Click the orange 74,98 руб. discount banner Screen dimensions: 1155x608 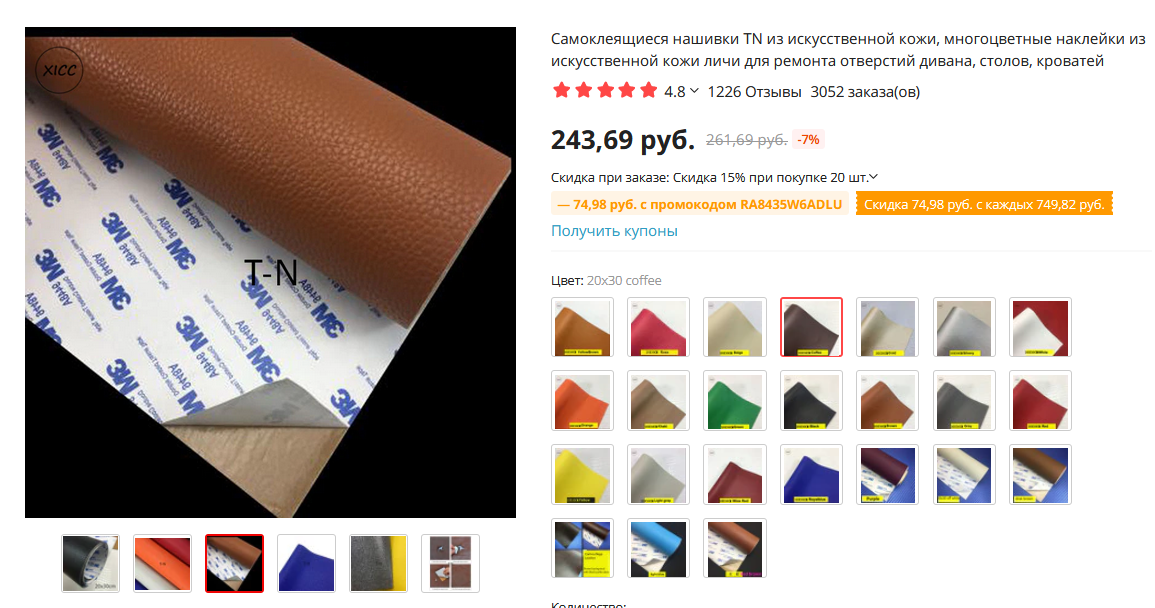tap(984, 204)
